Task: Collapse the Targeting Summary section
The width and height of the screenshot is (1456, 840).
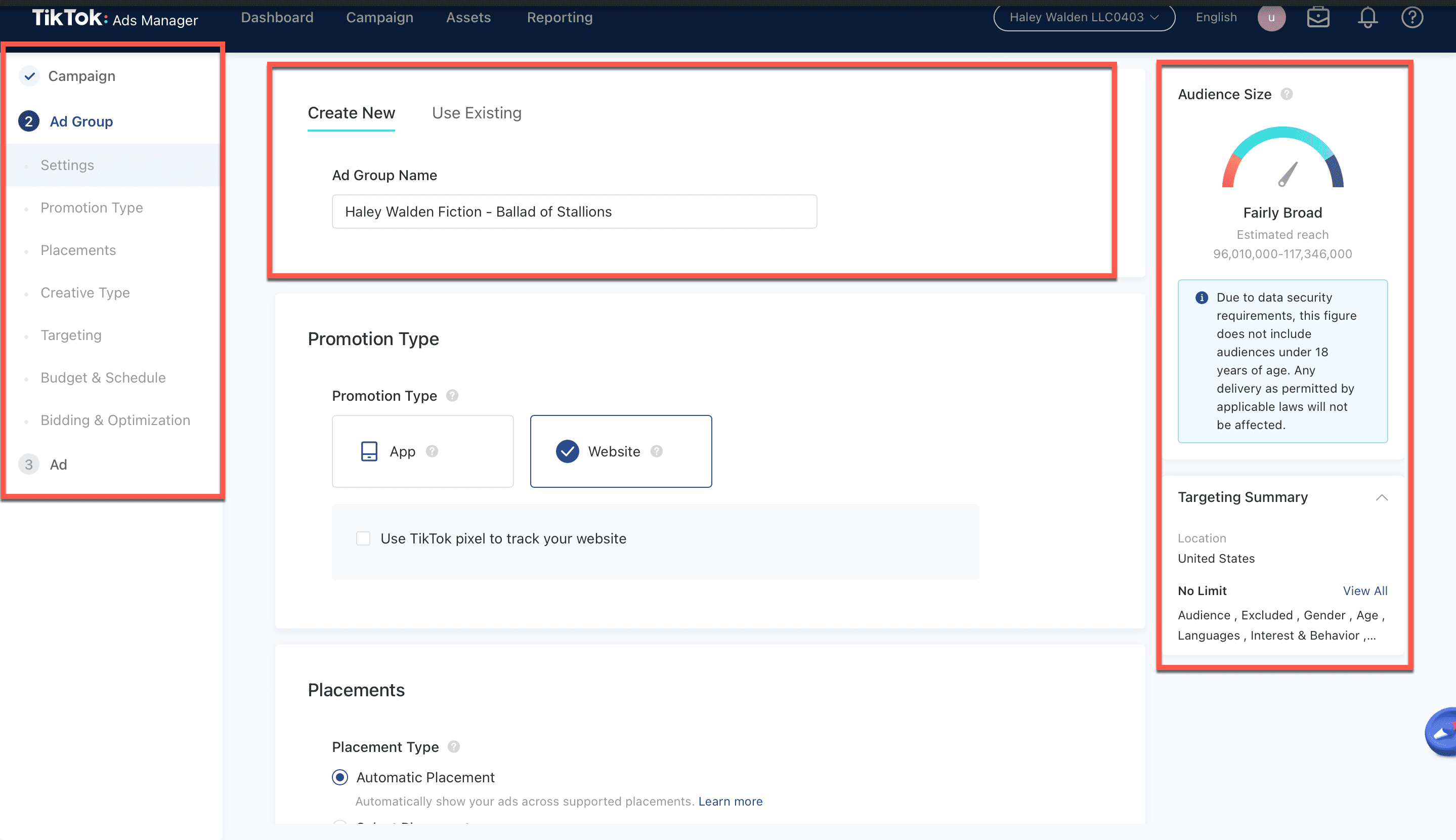Action: click(x=1382, y=497)
